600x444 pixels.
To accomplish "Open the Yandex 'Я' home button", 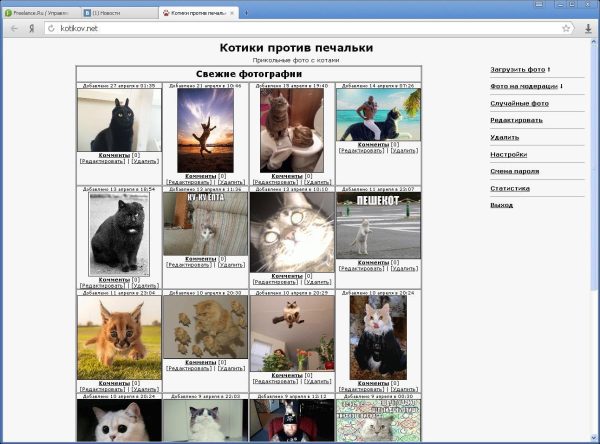I will (x=32, y=28).
